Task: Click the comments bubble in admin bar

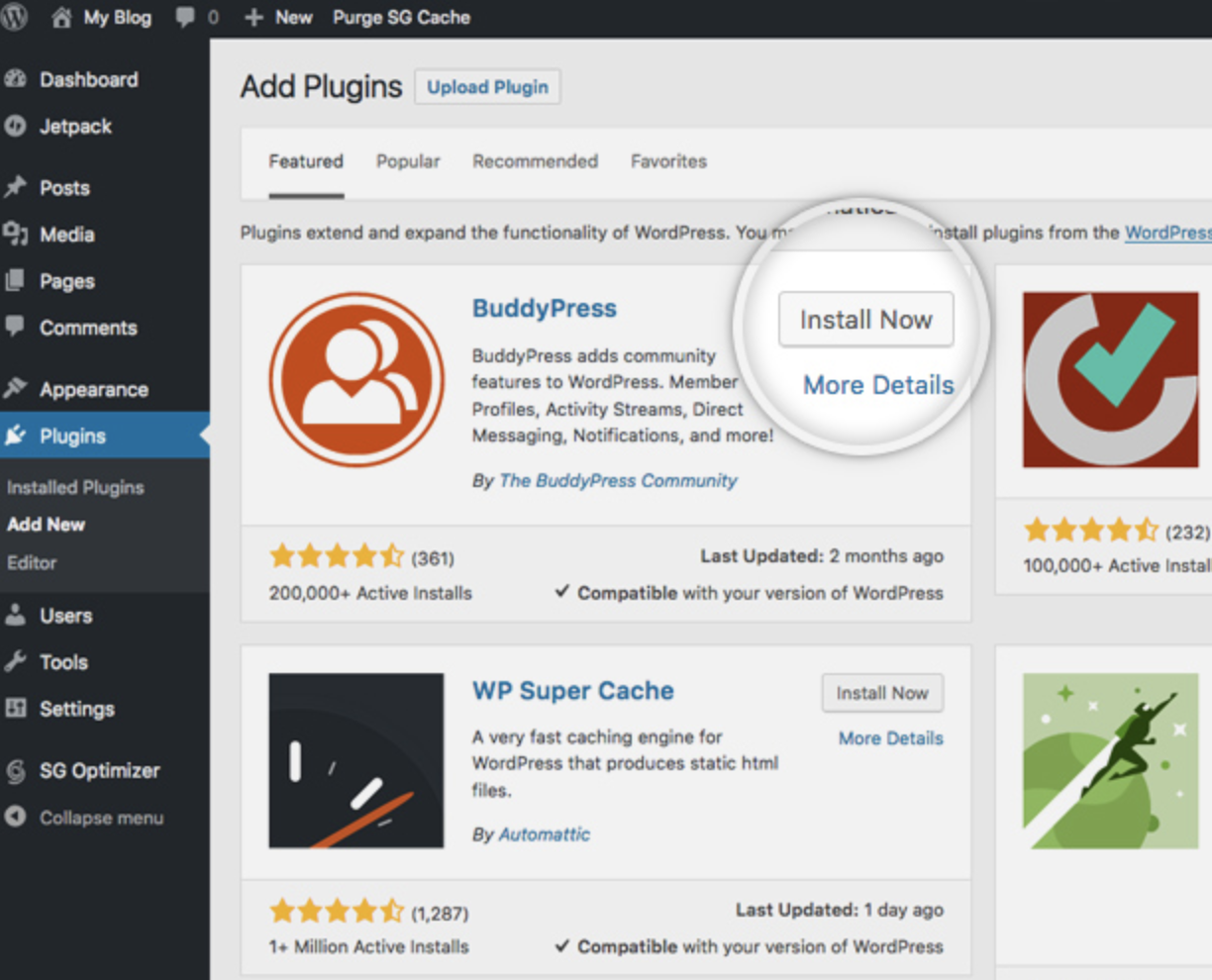Action: pyautogui.click(x=185, y=18)
